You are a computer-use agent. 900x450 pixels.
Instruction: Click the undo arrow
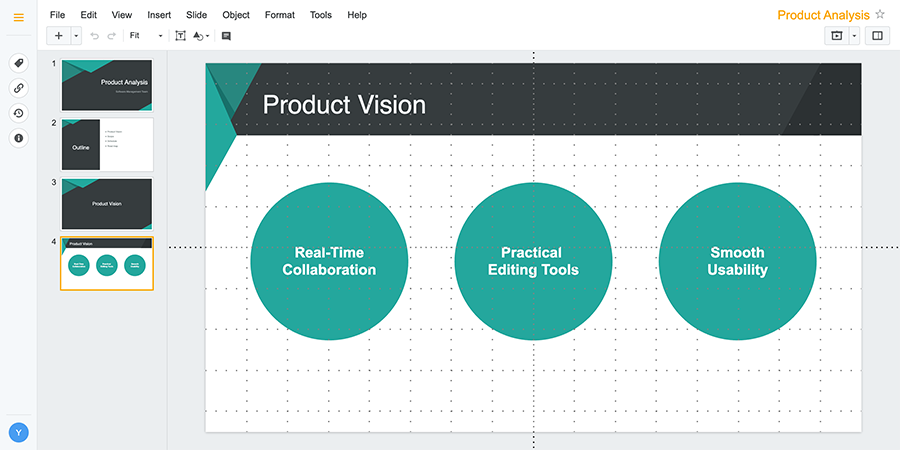[95, 36]
